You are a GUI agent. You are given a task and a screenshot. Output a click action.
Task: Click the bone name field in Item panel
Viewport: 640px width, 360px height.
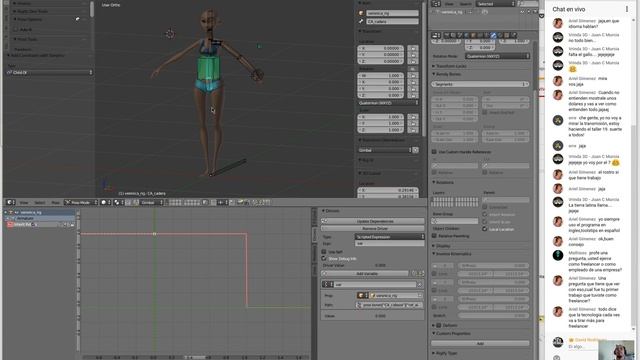tap(392, 21)
